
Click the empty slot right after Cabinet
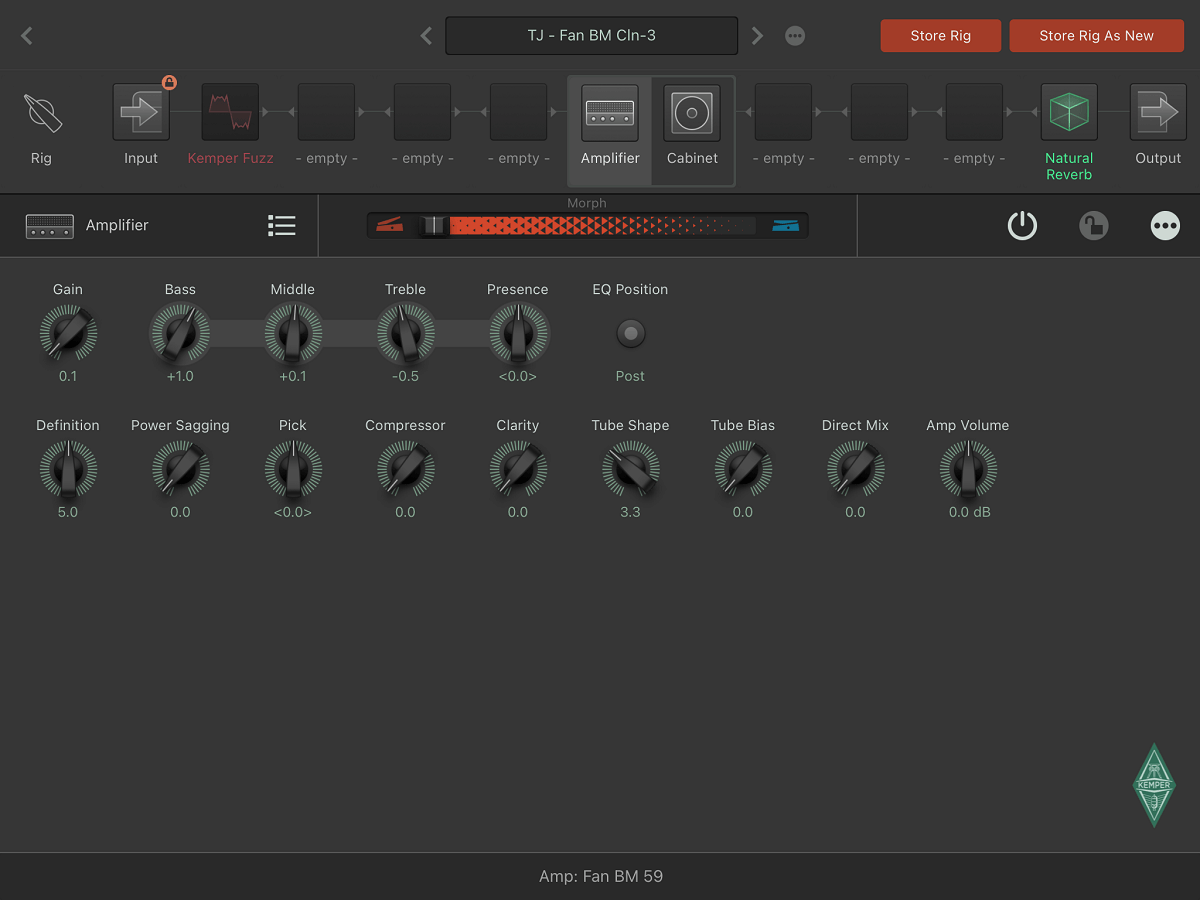784,112
